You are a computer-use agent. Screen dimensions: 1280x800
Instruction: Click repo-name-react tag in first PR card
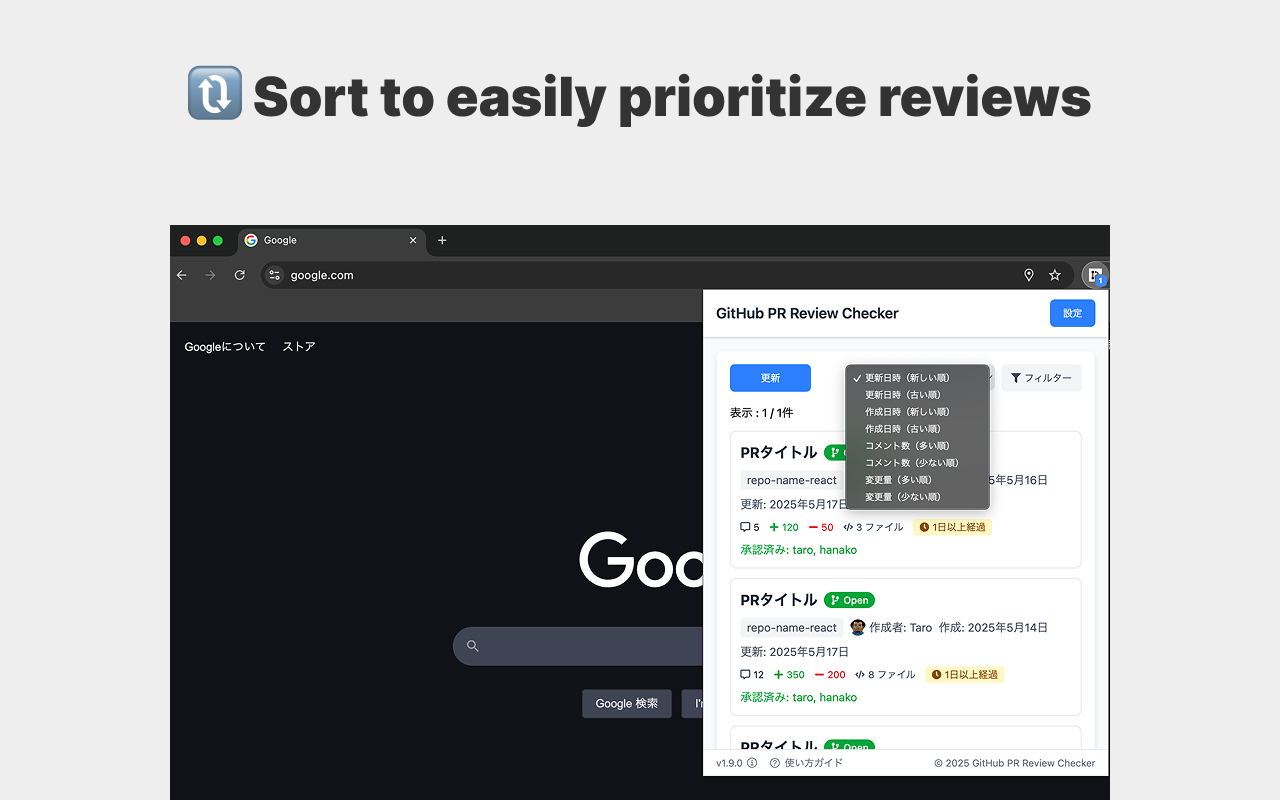pyautogui.click(x=792, y=480)
